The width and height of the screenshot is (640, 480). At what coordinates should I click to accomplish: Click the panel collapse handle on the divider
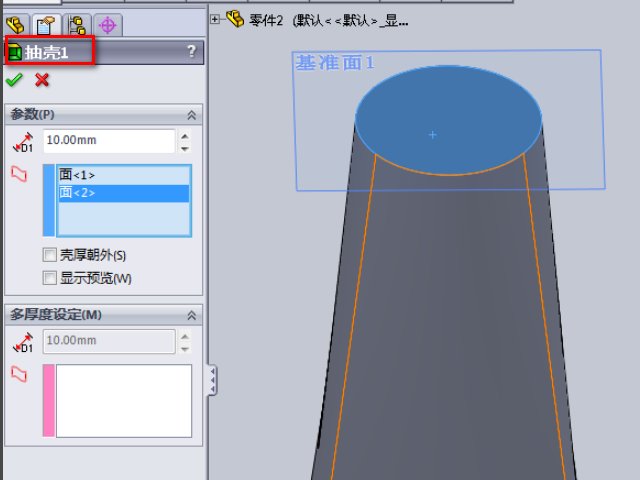click(x=212, y=380)
